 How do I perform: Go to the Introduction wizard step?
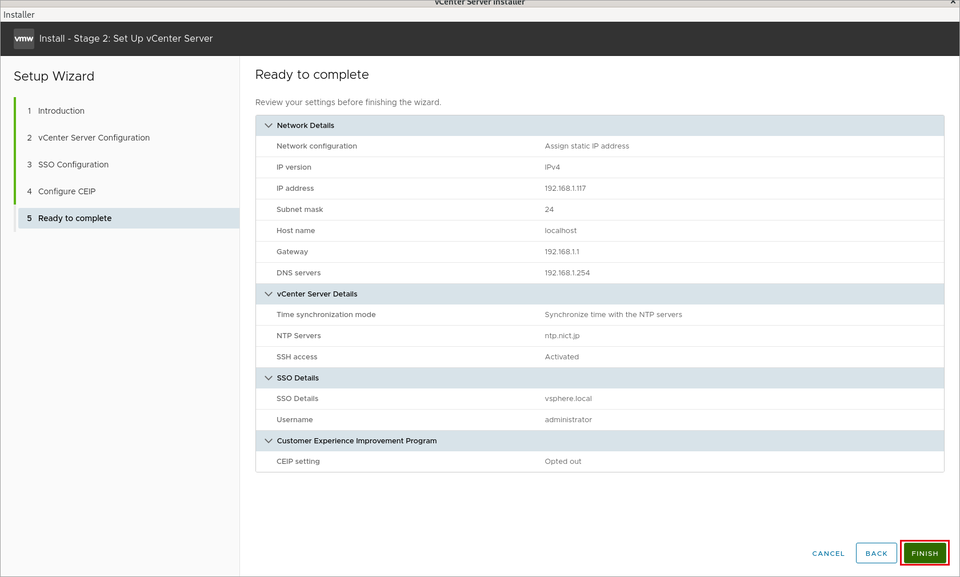point(61,111)
